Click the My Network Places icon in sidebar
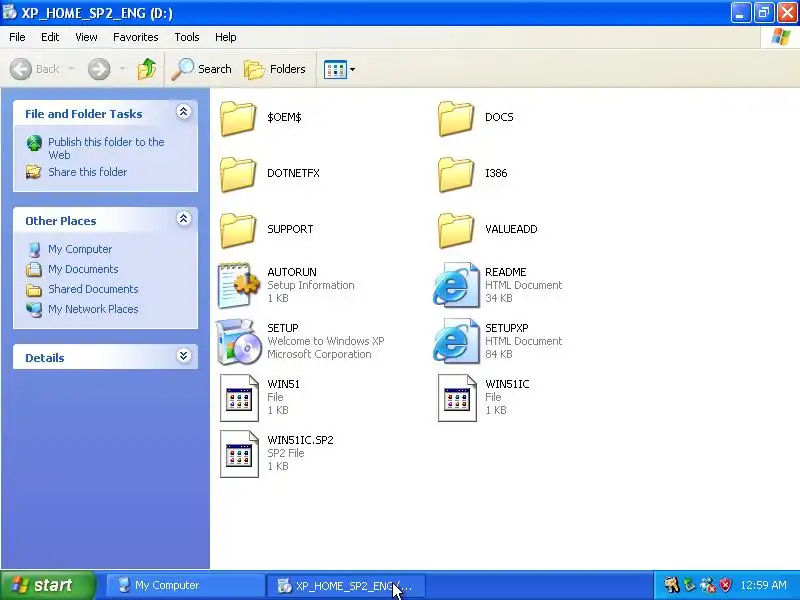Image resolution: width=800 pixels, height=600 pixels. (34, 309)
